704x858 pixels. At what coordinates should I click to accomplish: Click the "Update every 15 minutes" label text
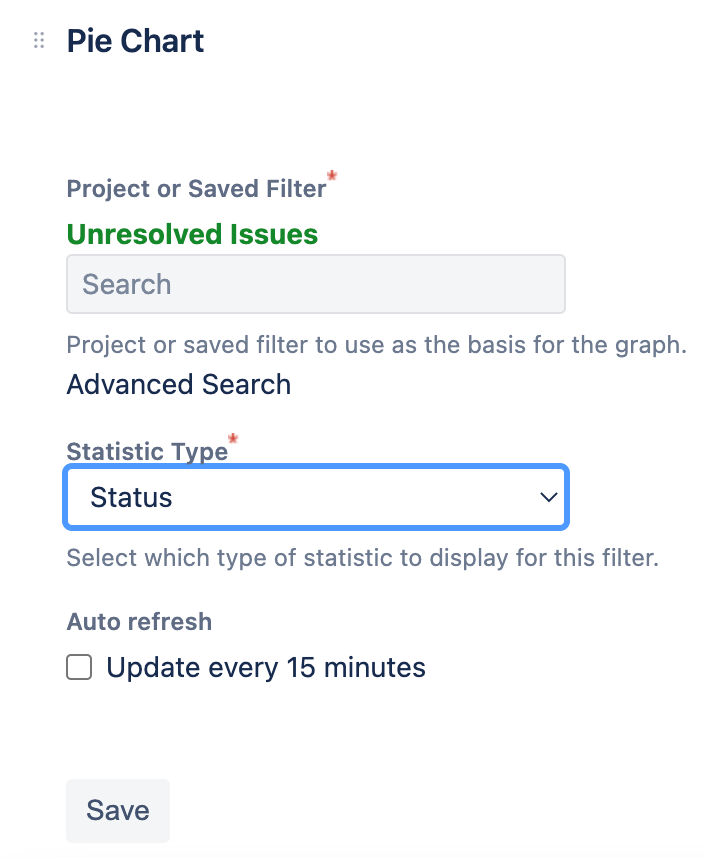(x=266, y=667)
